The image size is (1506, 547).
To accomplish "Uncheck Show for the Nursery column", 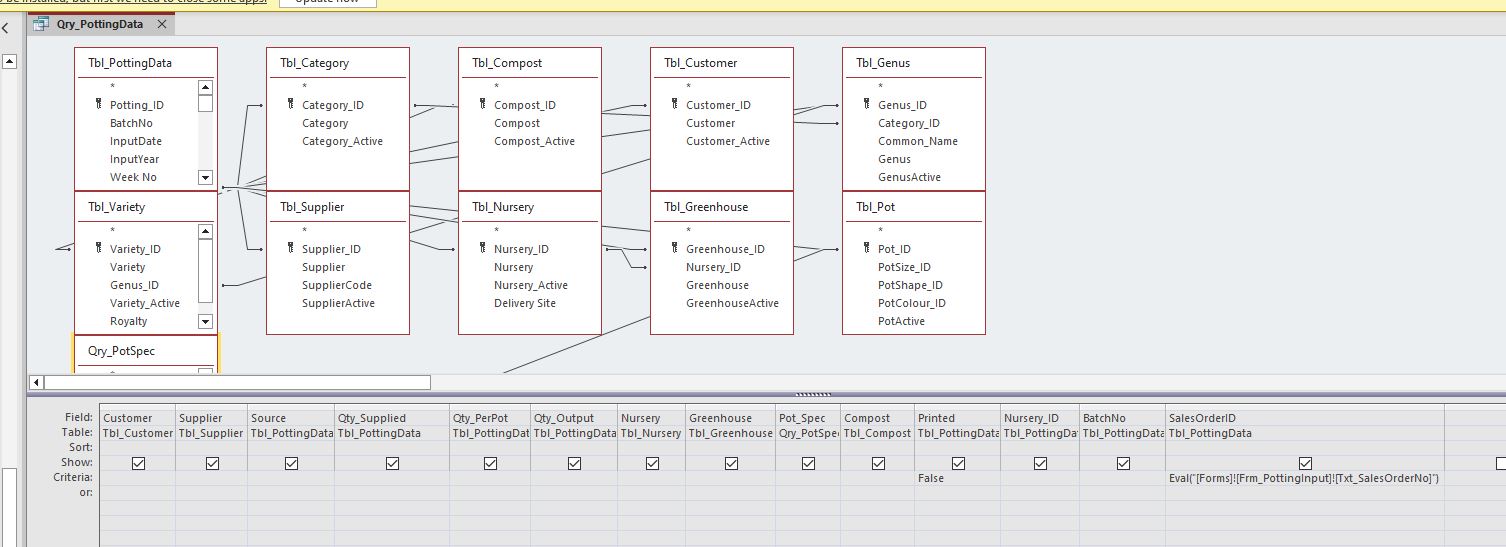I will coord(652,463).
